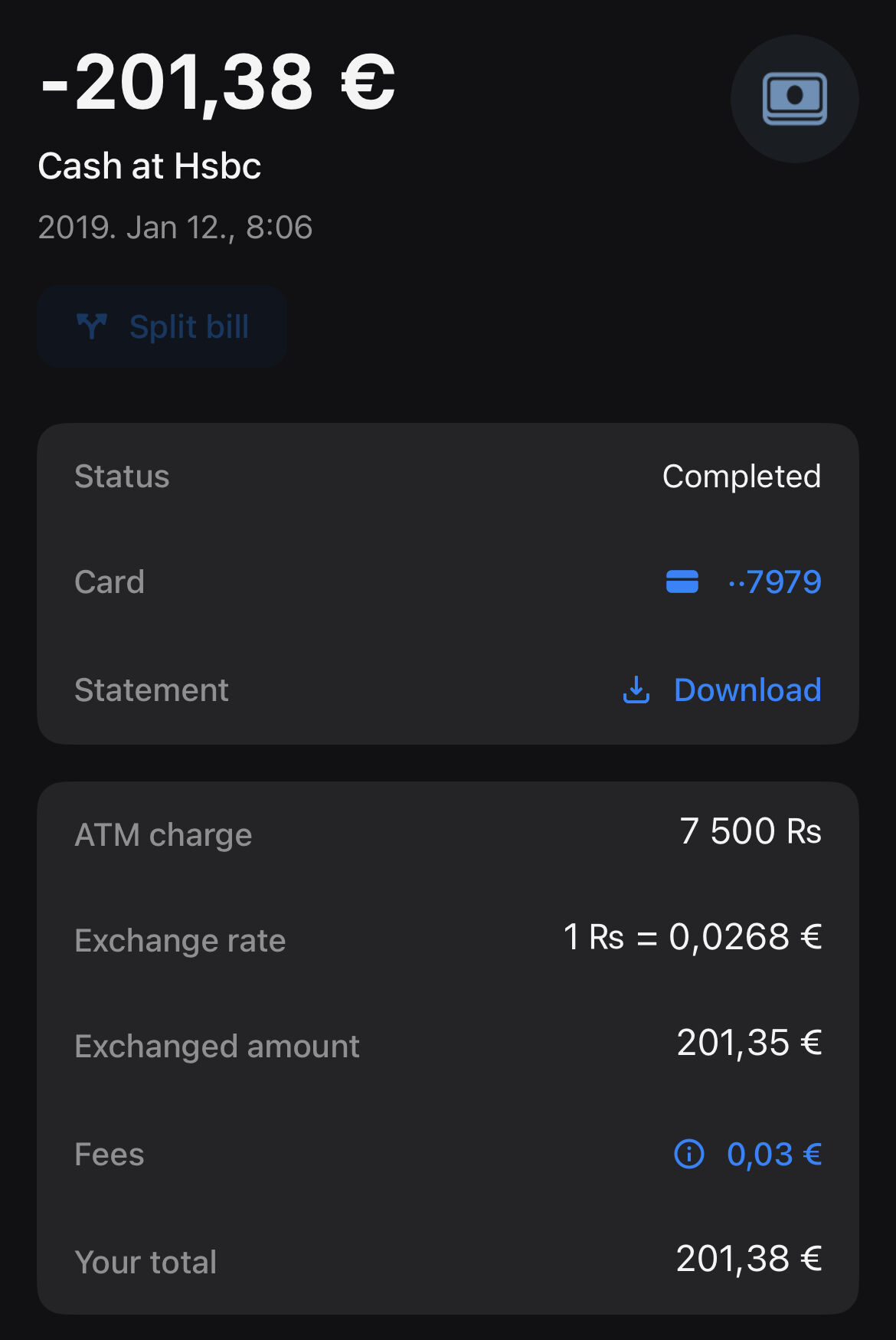896x1340 pixels.
Task: Tap the info circle icon next to Fees
Action: click(688, 1154)
